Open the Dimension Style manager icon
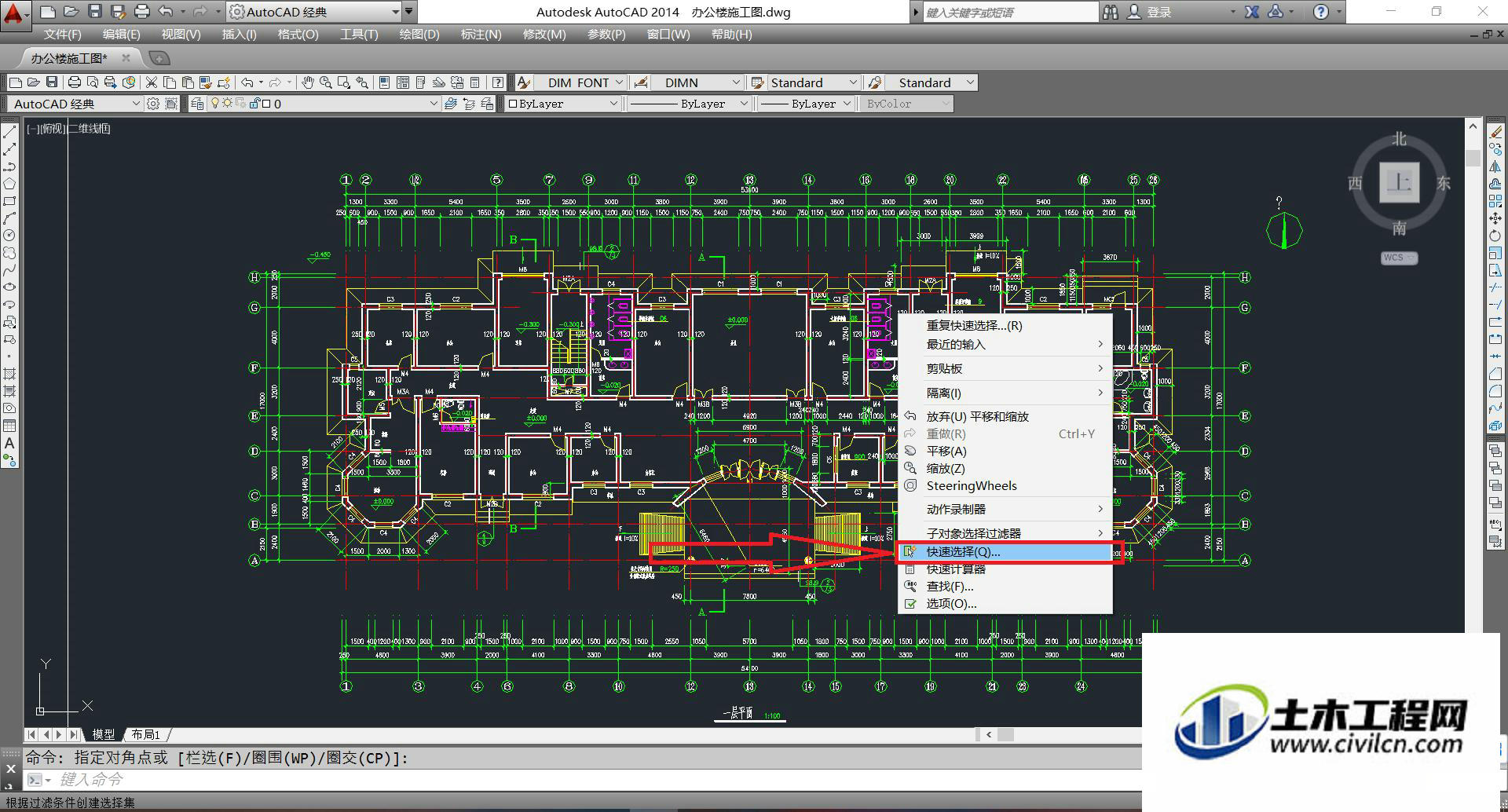This screenshot has width=1508, height=812. point(641,82)
